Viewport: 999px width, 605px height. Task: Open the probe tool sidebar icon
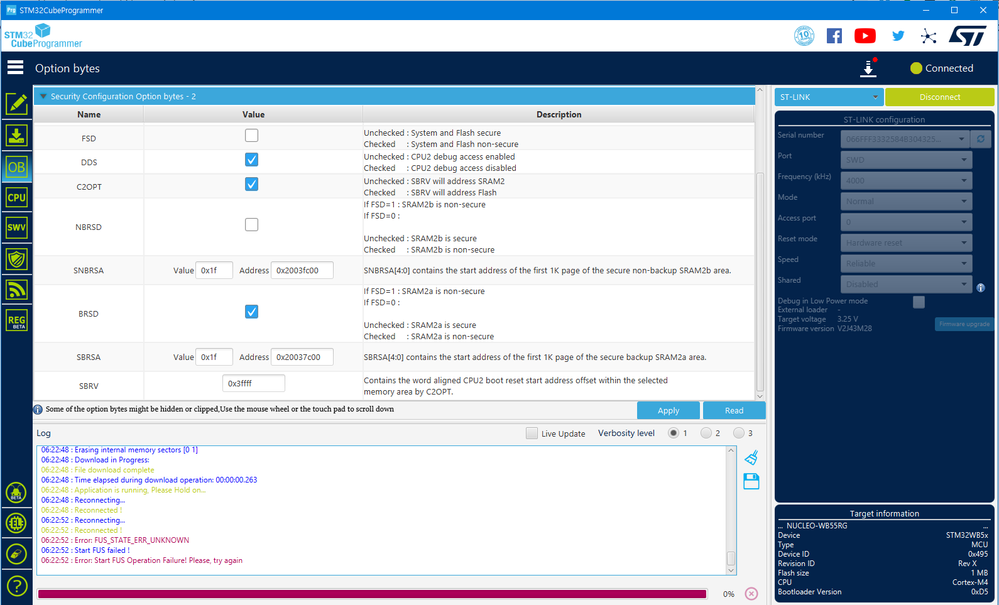[x=17, y=554]
